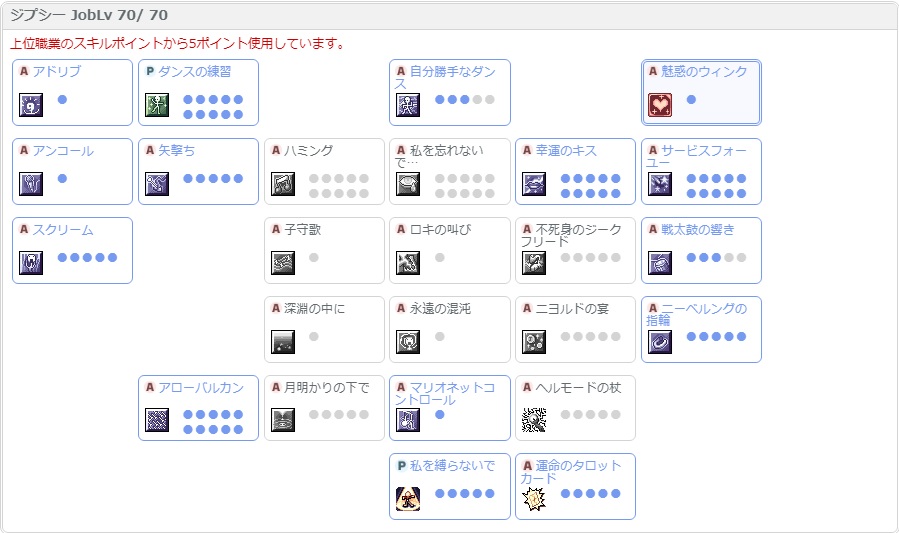Screen dimensions: 899x533
Task: Click the ニーベルングの指輪 skill icon
Action: [x=660, y=342]
